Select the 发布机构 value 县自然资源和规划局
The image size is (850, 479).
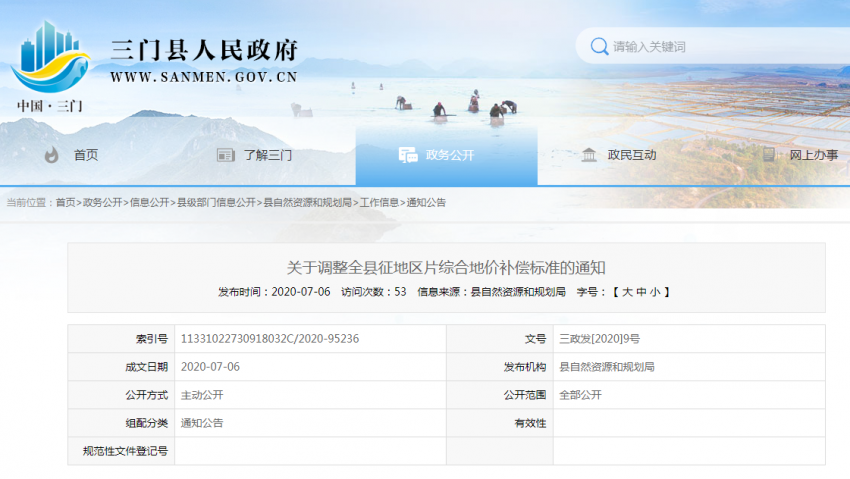pyautogui.click(x=607, y=367)
